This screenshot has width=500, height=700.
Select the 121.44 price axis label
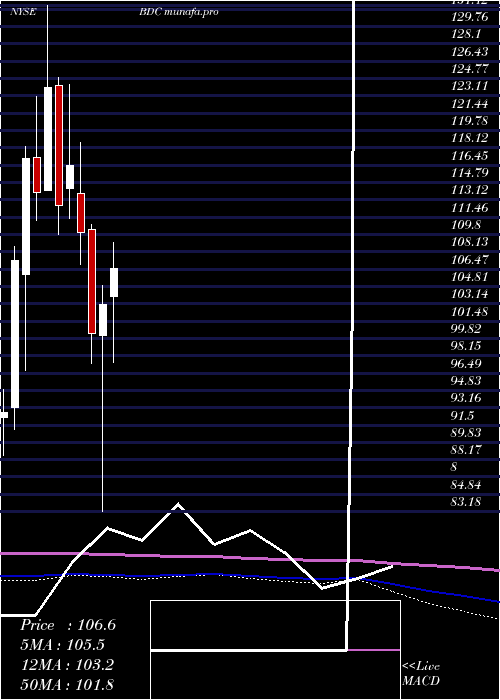(468, 104)
